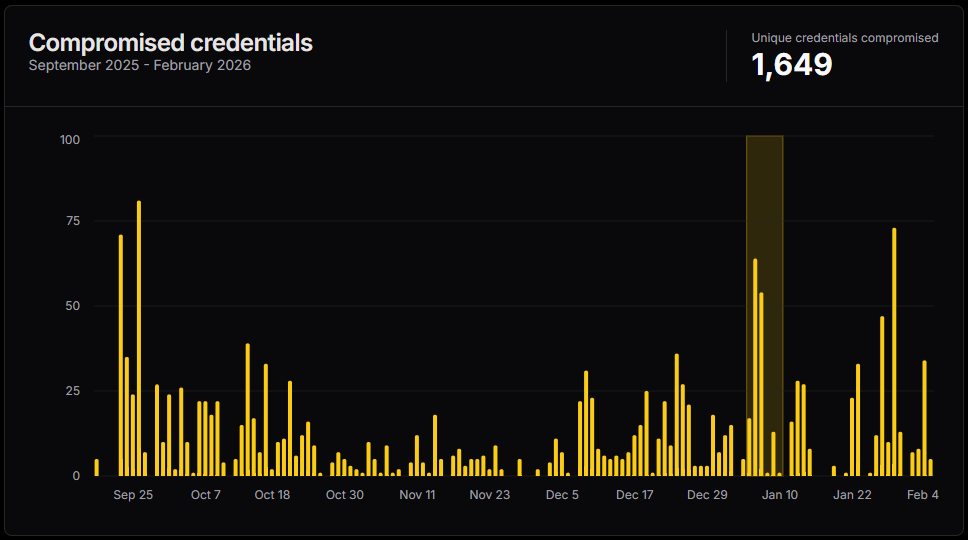This screenshot has width=968, height=540.
Task: Select the Dec 5 date tick label
Action: tap(562, 495)
